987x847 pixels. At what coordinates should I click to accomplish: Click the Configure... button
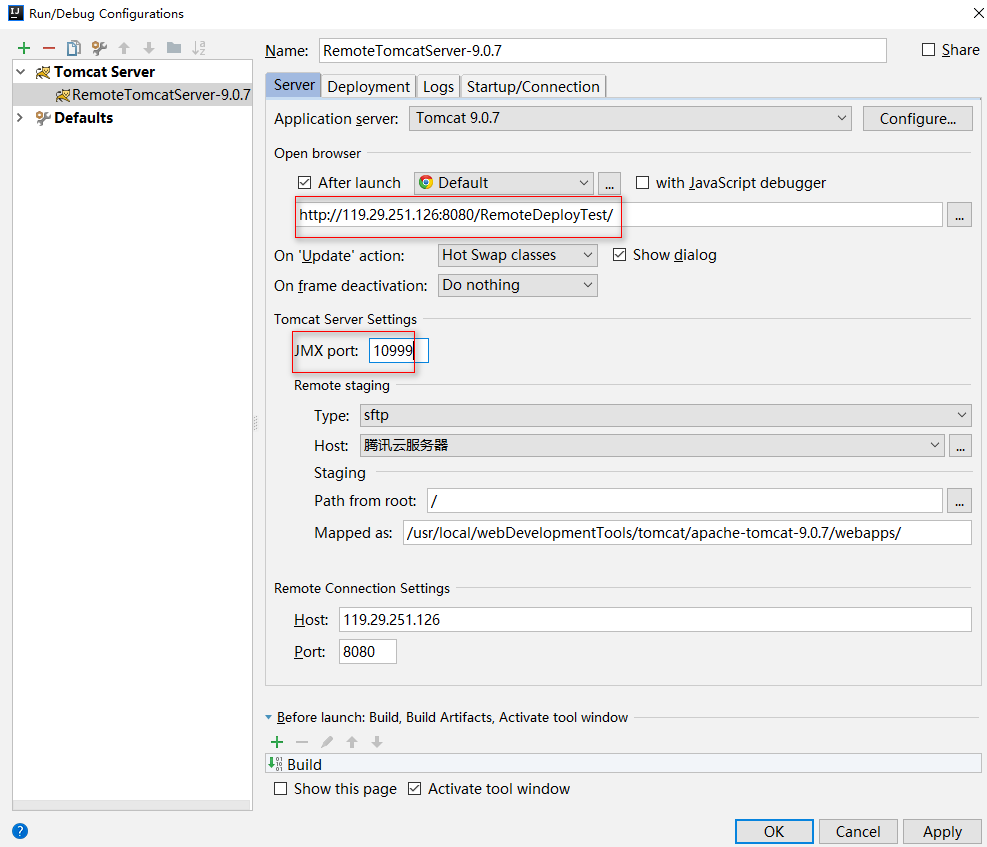coord(918,118)
